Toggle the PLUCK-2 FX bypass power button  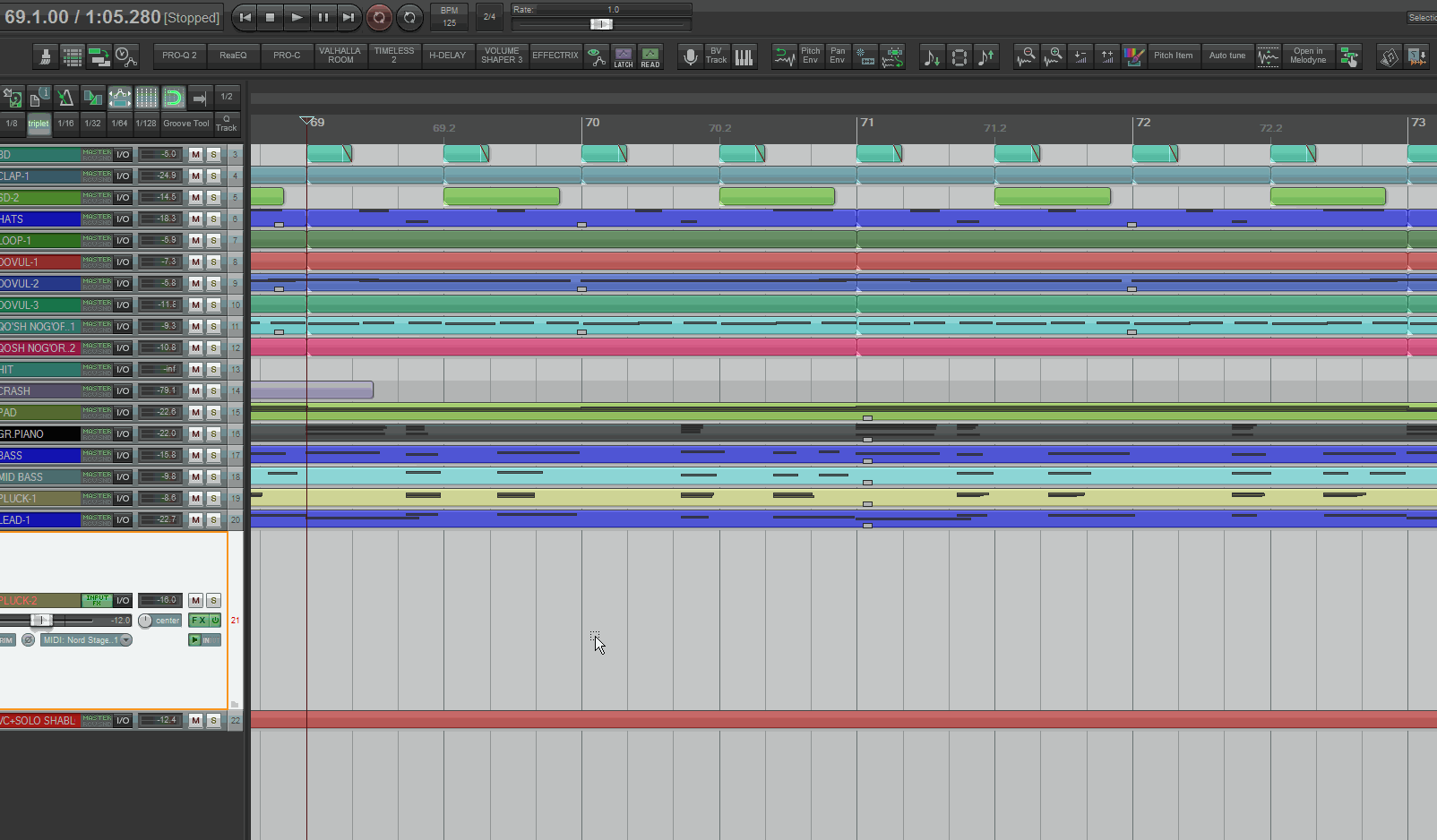pos(215,620)
